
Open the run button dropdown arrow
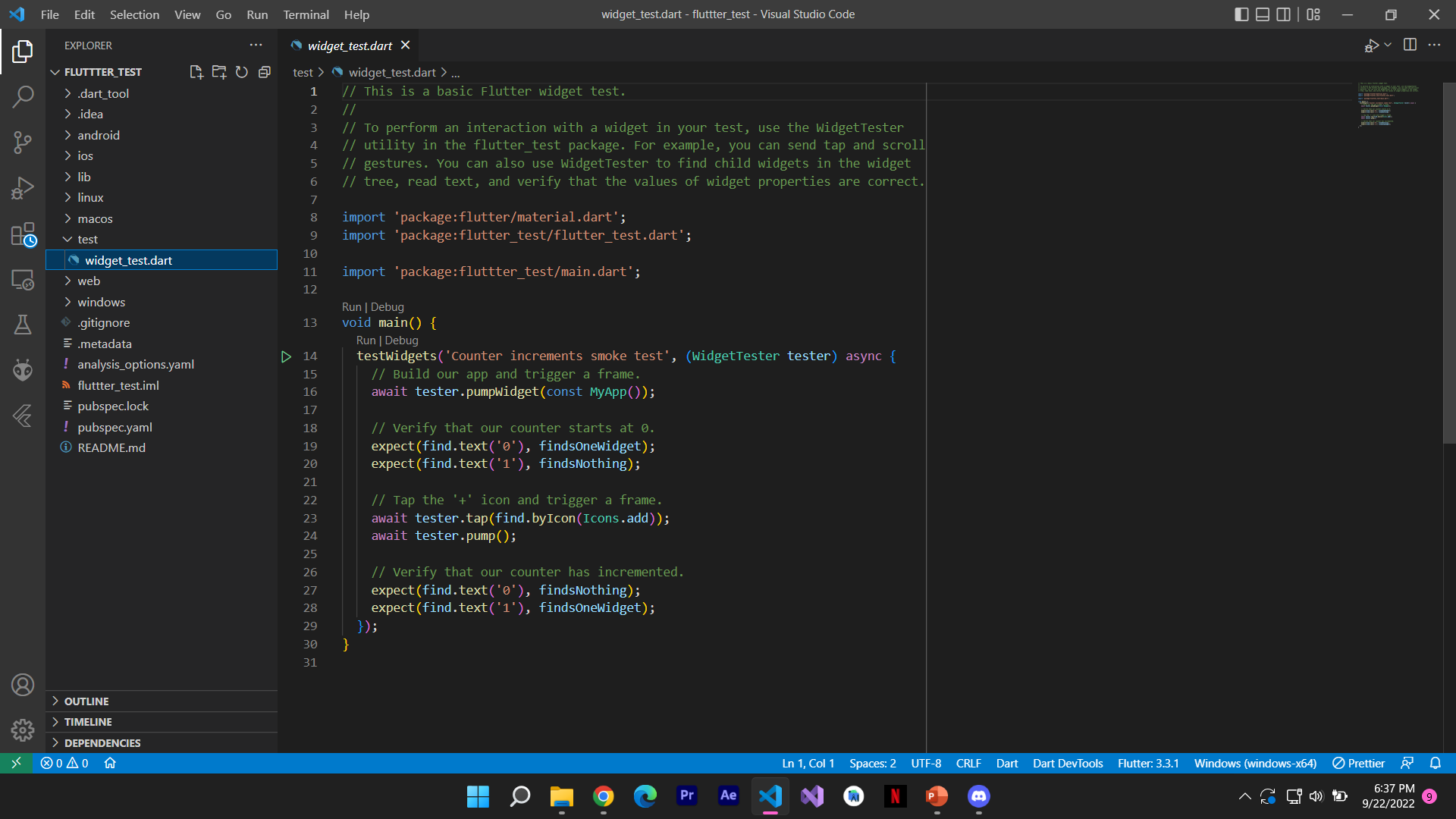coord(1388,45)
